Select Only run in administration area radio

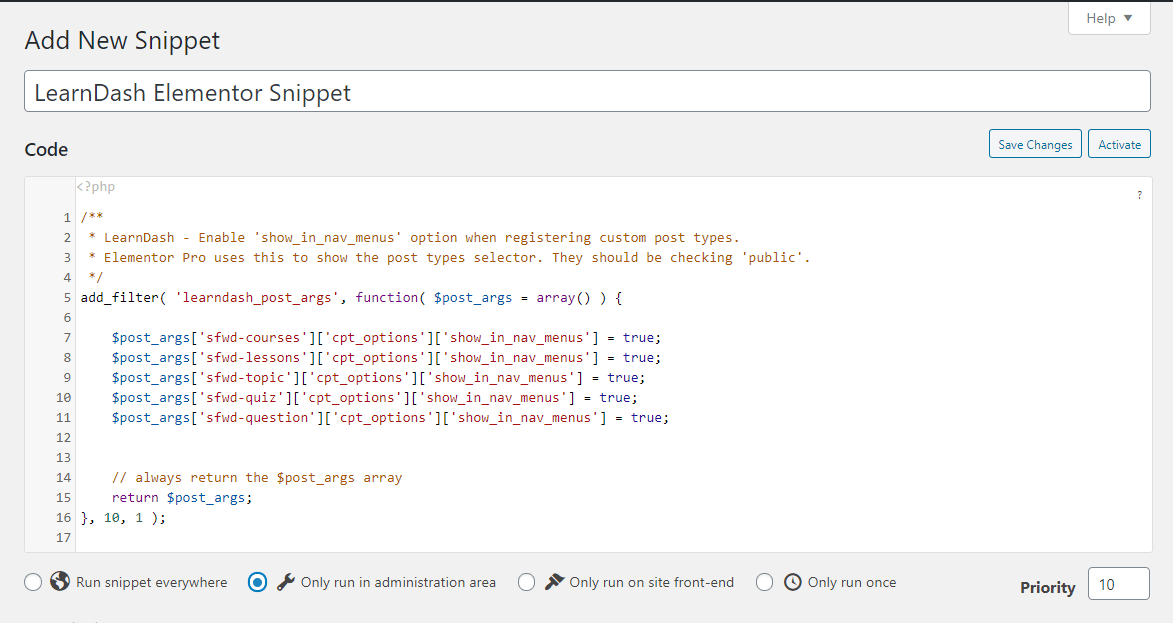click(x=257, y=582)
